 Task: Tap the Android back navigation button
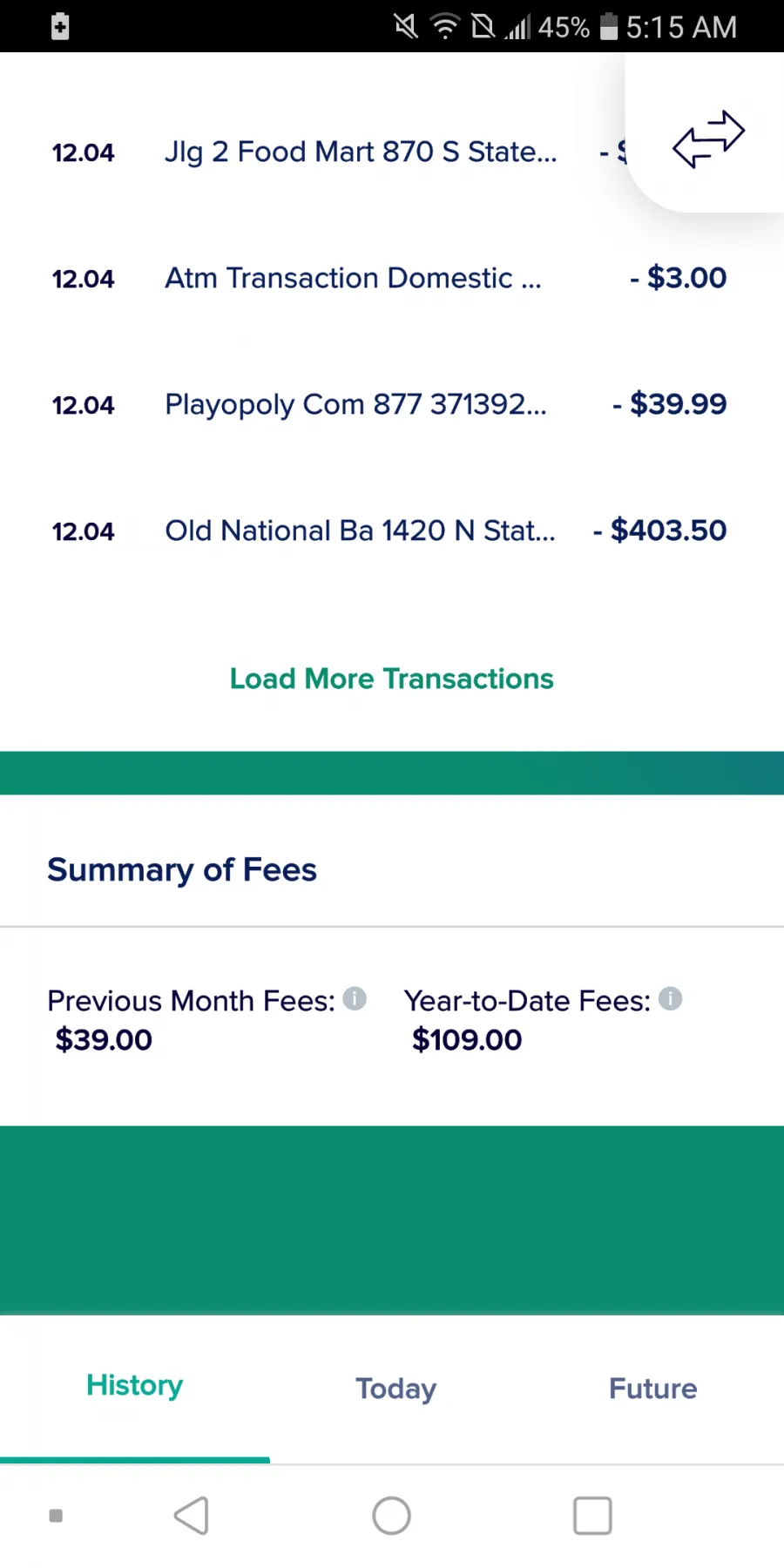point(192,1516)
